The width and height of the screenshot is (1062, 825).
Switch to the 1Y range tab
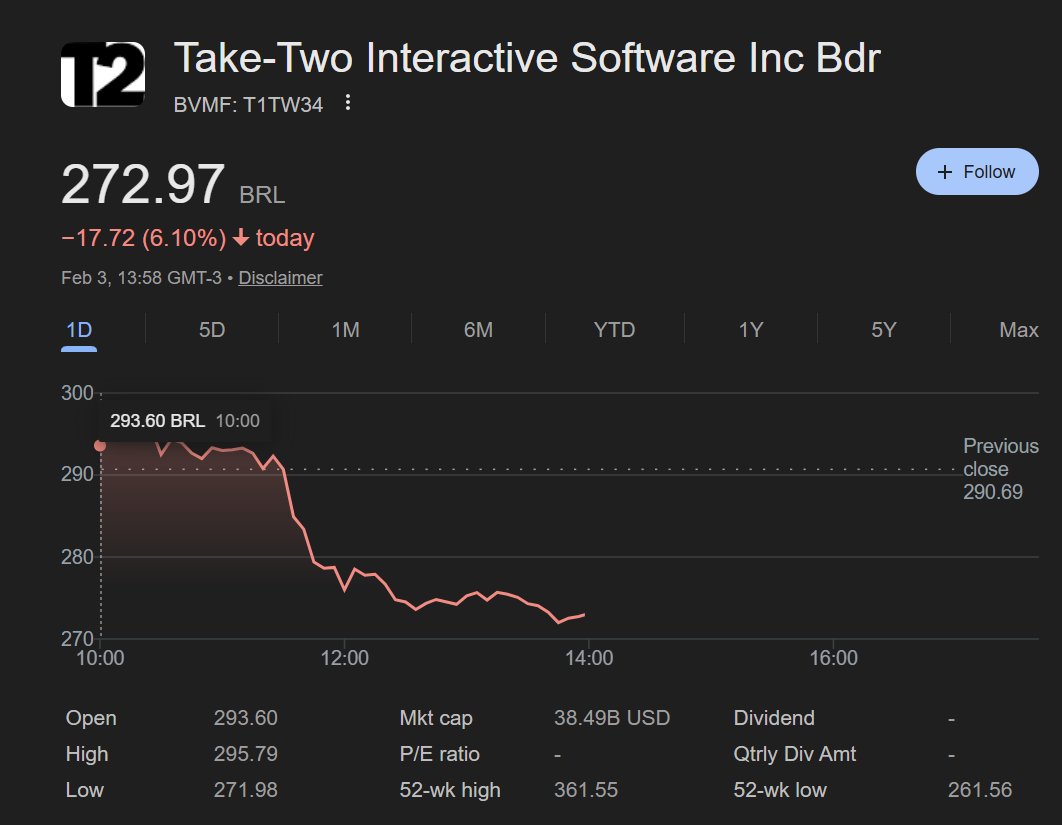tap(750, 330)
